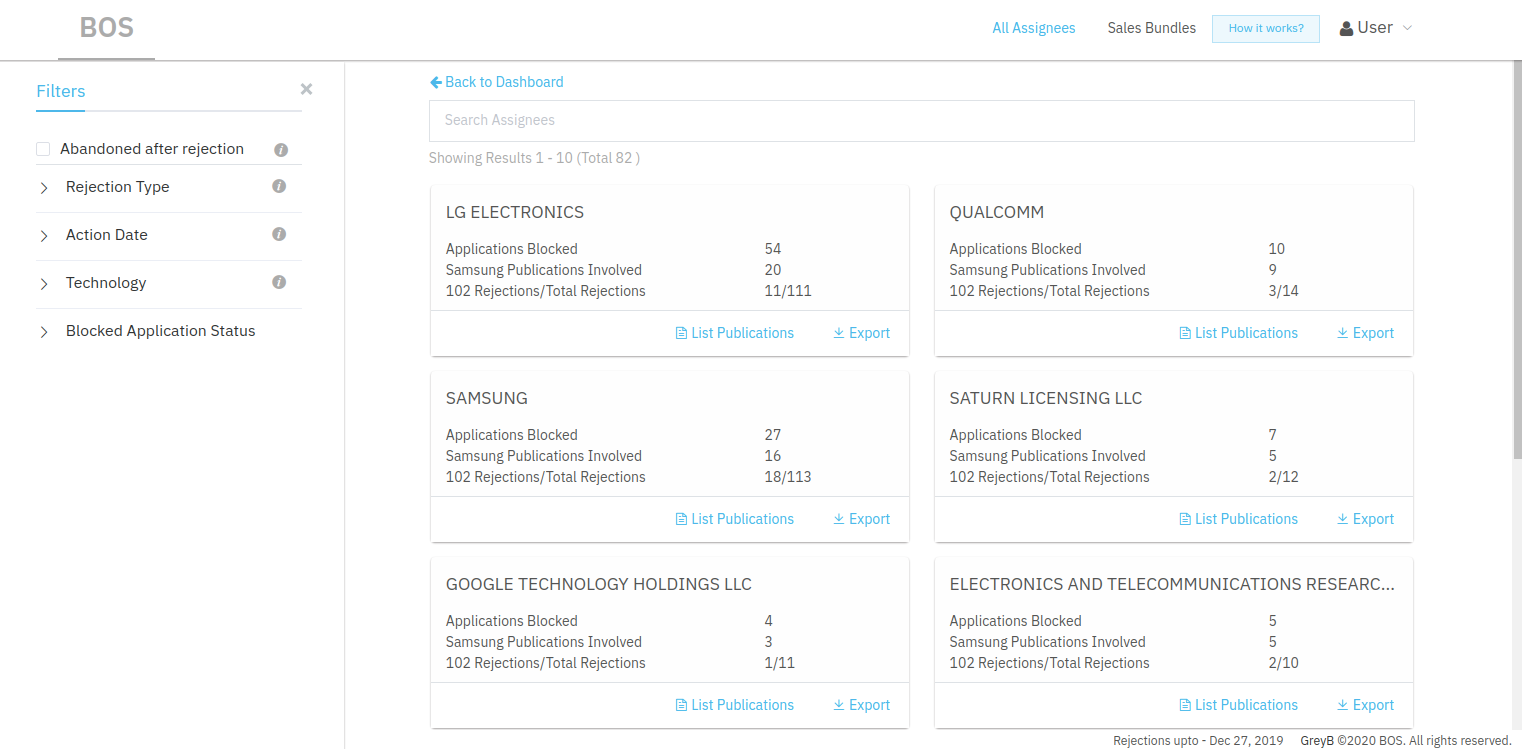Click back arrow icon before Back to Dashboard
Image resolution: width=1522 pixels, height=749 pixels.
point(436,82)
